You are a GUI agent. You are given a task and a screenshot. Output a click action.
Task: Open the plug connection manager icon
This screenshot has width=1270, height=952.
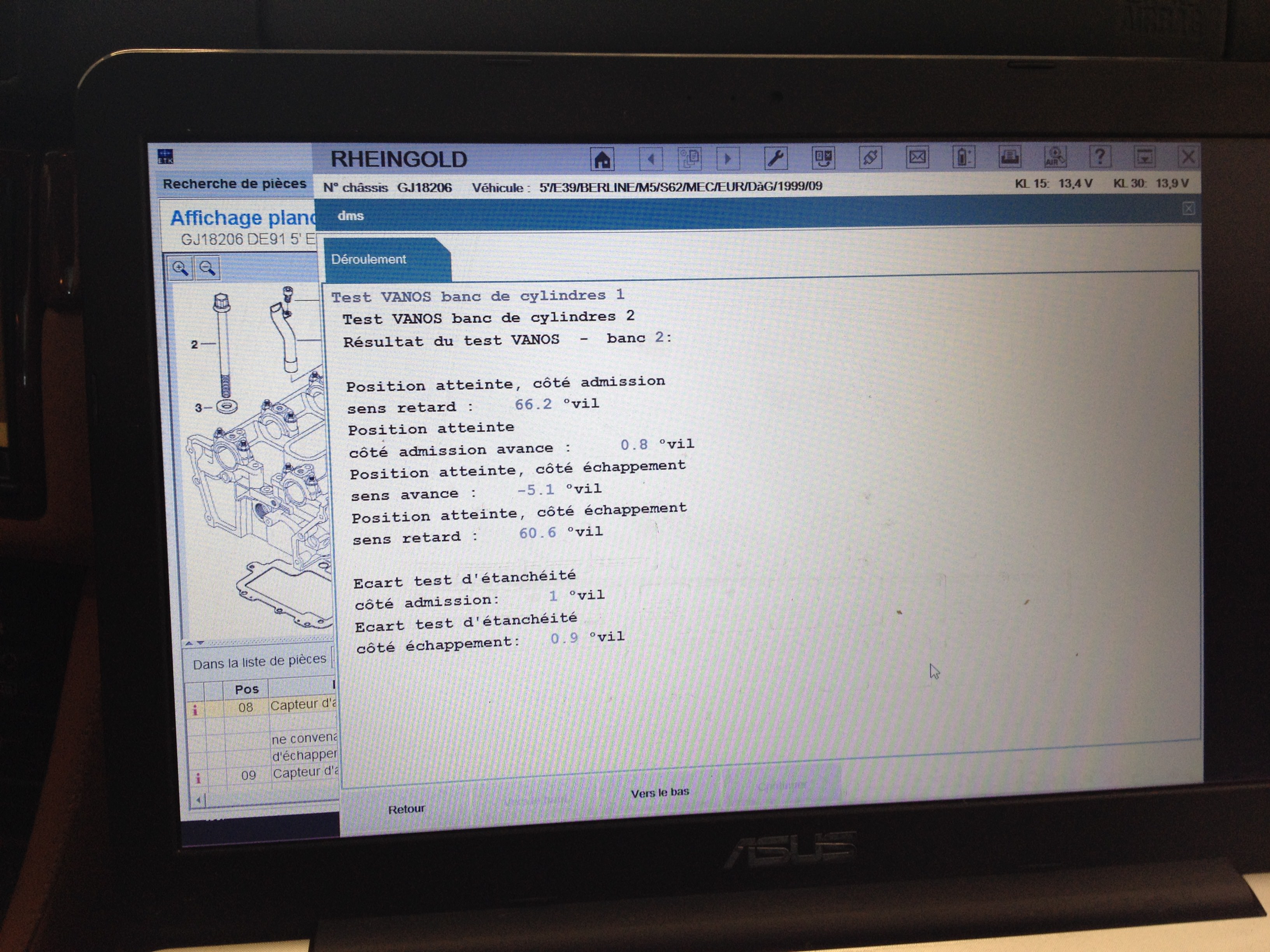point(870,157)
